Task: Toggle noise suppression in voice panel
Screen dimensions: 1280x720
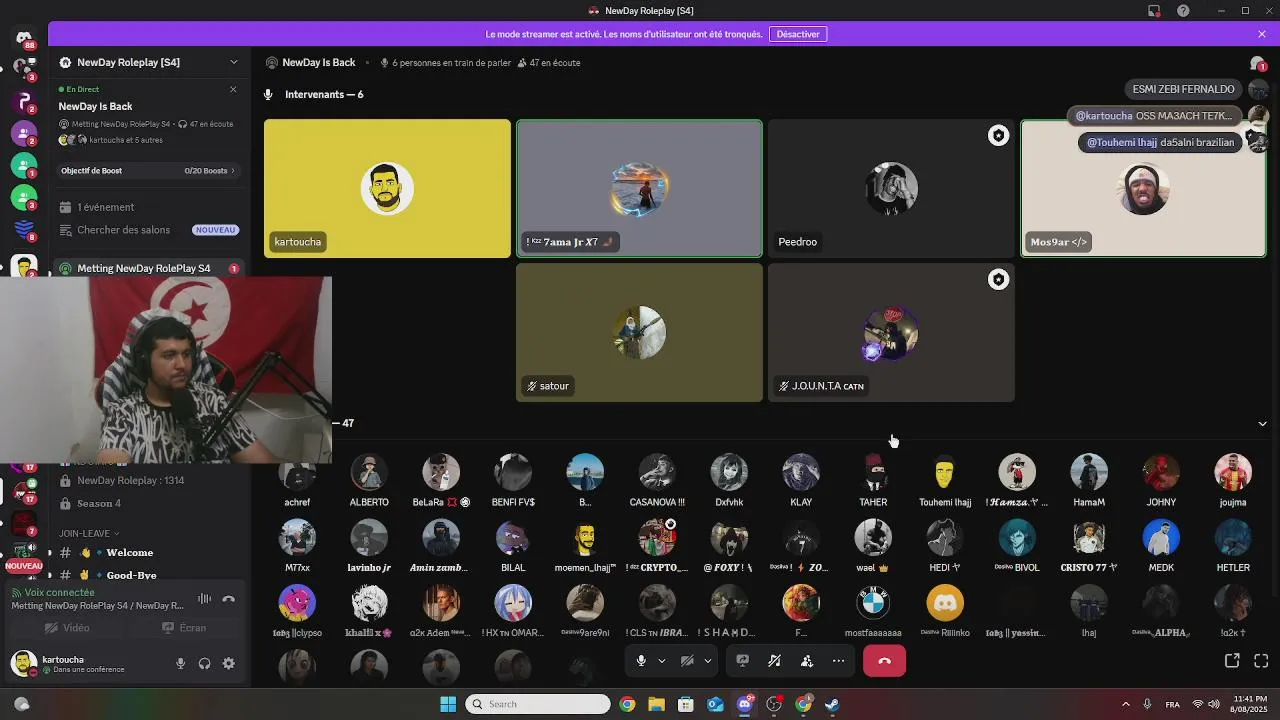Action: click(204, 598)
